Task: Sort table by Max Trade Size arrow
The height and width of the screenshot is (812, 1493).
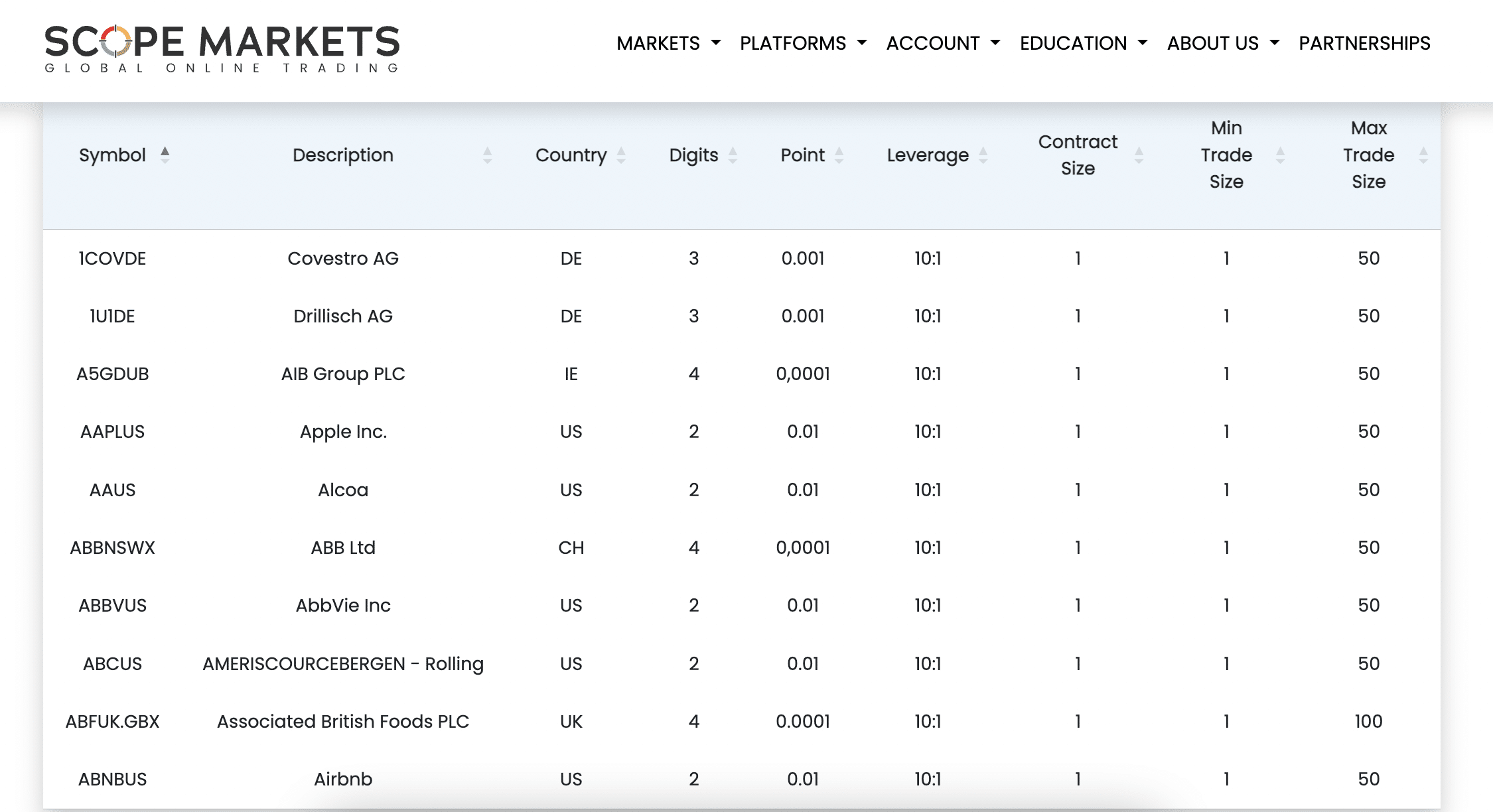Action: [1423, 155]
